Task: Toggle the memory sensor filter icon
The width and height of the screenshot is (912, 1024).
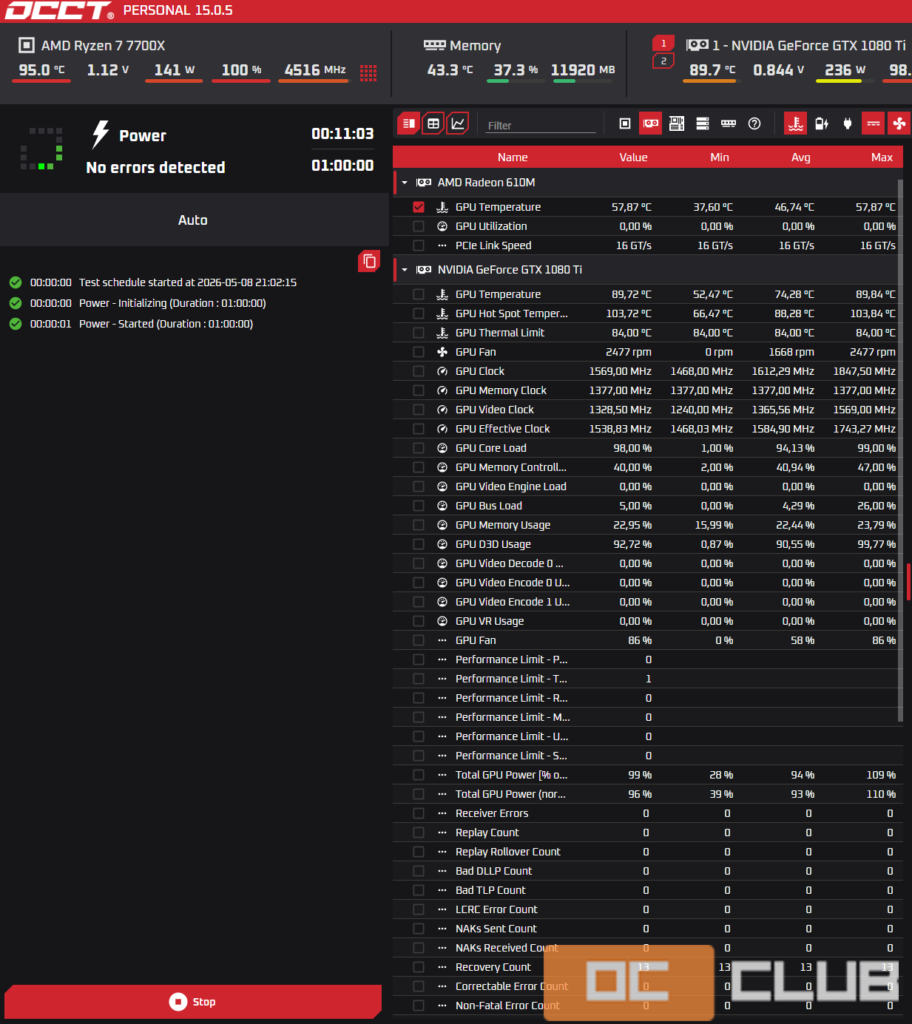Action: pyautogui.click(x=728, y=123)
